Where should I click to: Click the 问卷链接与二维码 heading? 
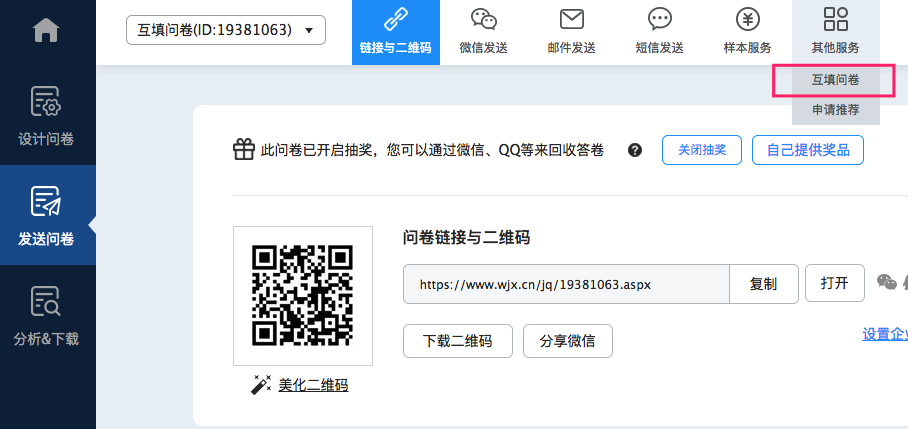tap(467, 237)
